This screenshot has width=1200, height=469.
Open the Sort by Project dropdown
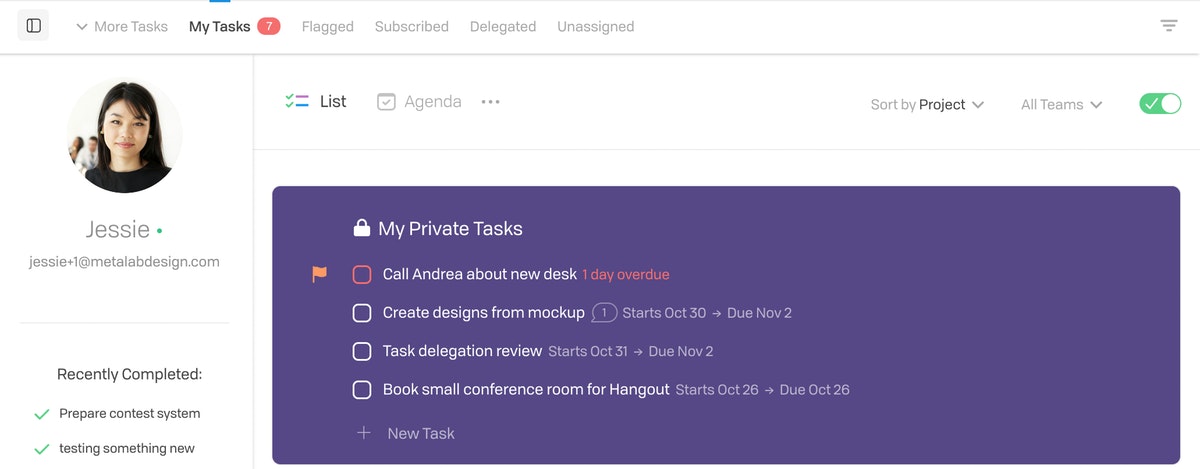(927, 104)
